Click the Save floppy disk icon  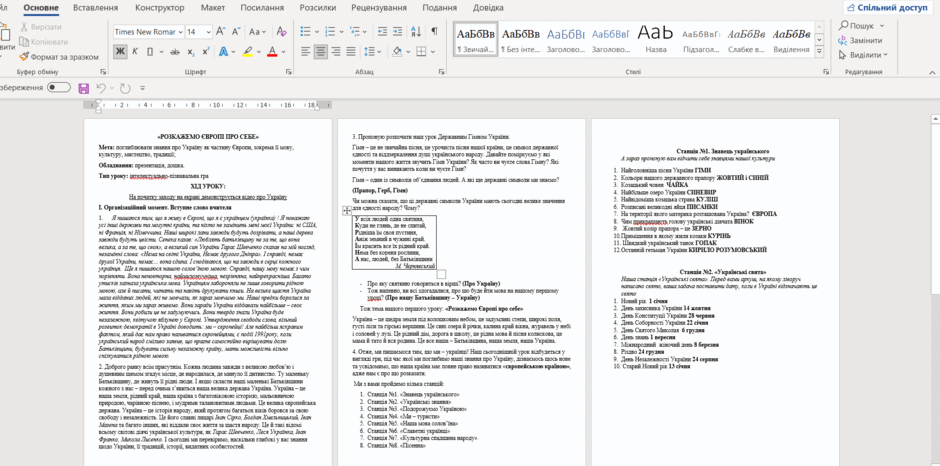[x=83, y=88]
